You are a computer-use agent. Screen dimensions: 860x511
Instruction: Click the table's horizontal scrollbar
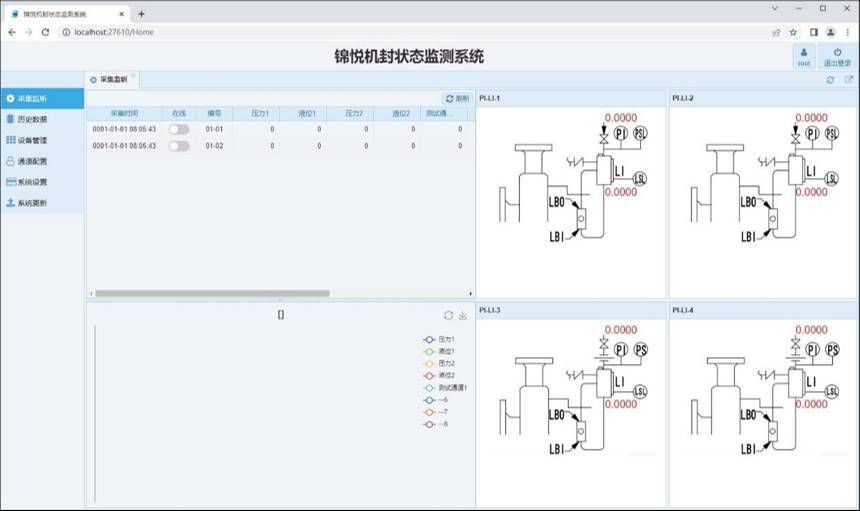coord(211,293)
